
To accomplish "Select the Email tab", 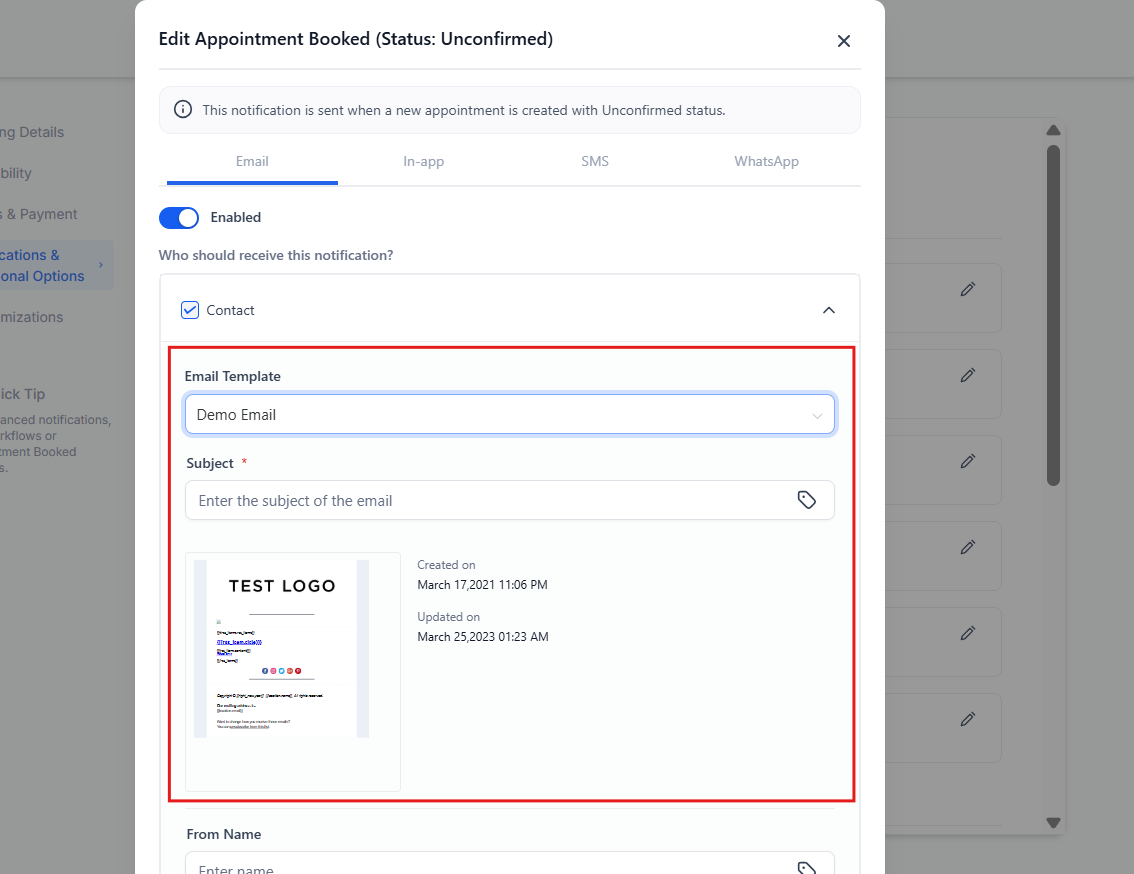I will 252,161.
